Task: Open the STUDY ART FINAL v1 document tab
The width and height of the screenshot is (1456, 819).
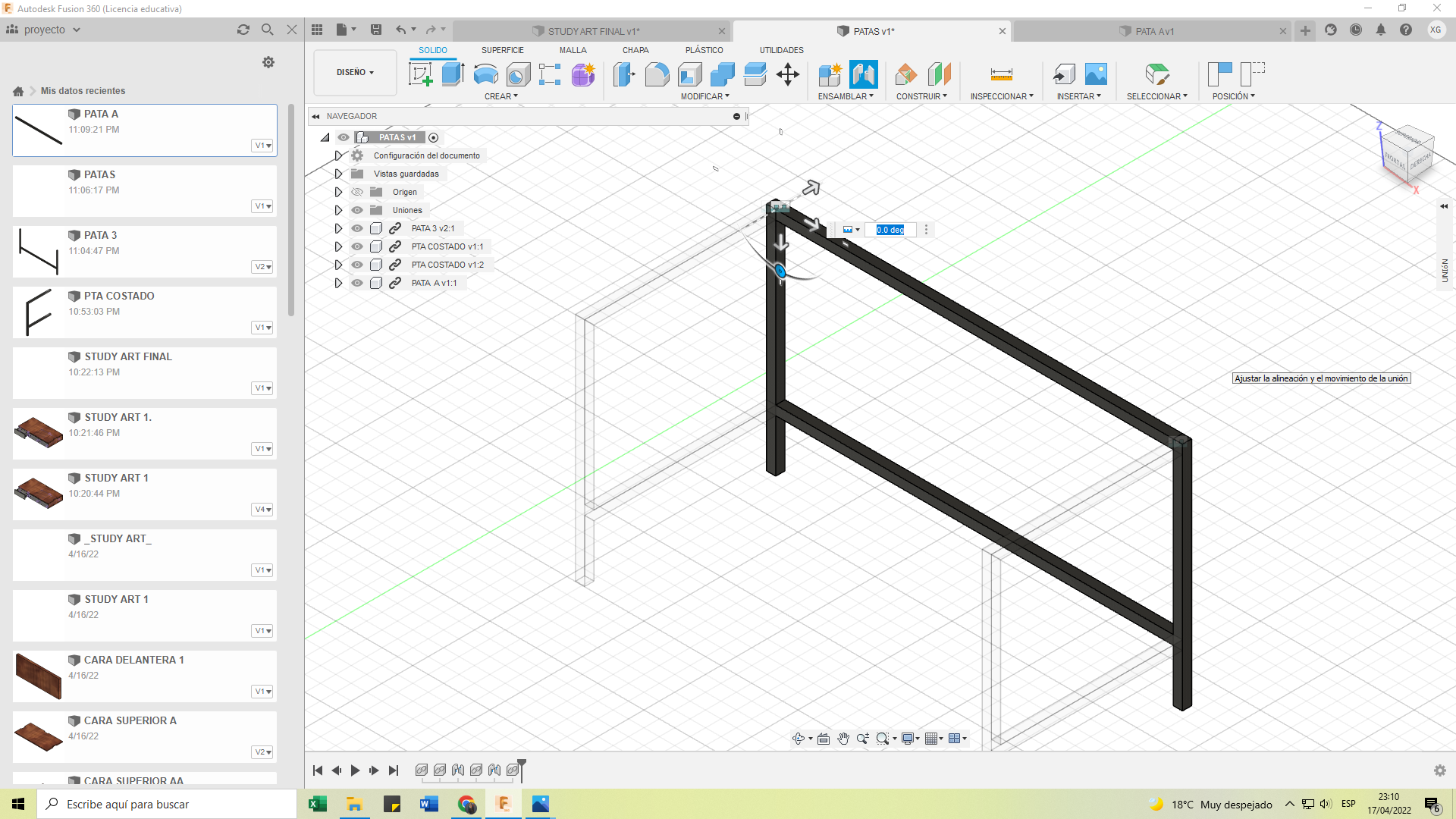Action: 593,31
